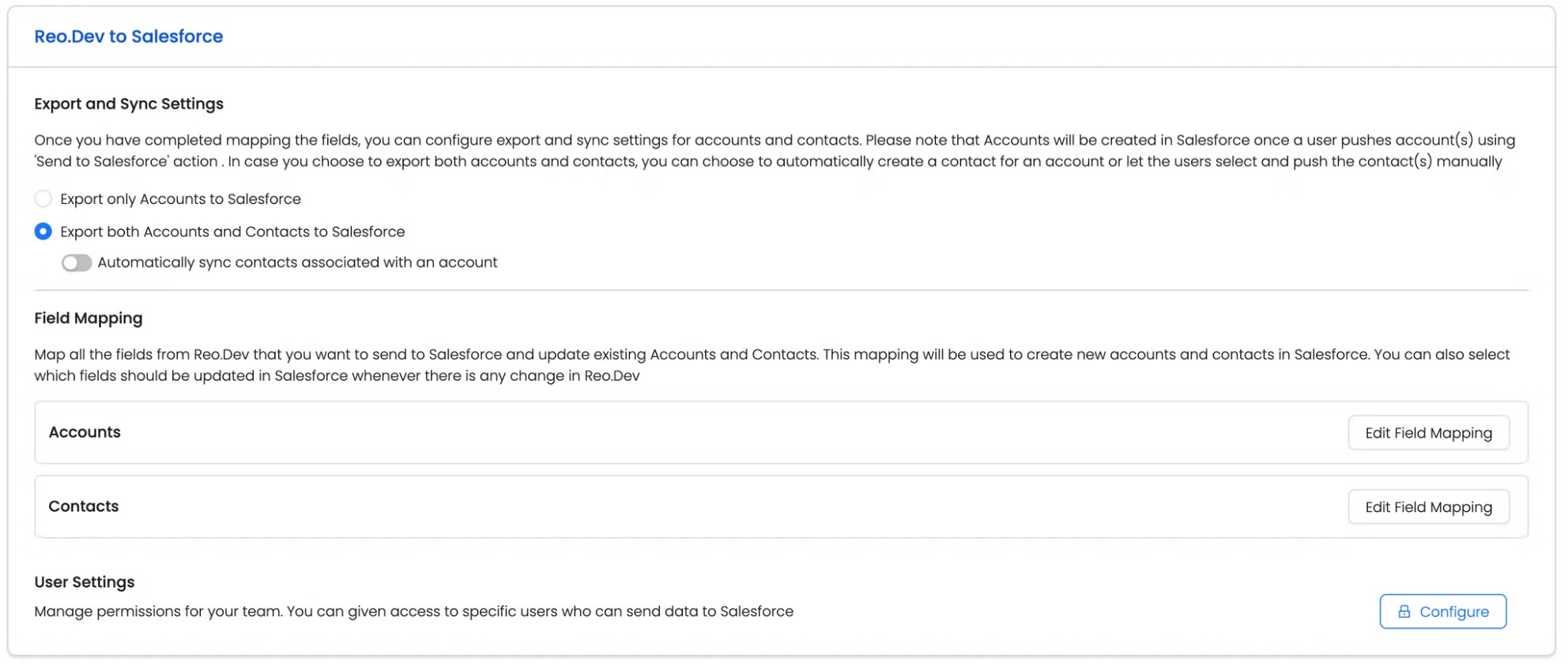The width and height of the screenshot is (1568, 670).
Task: Click 'Automatically sync contacts' label text
Action: click(x=297, y=262)
